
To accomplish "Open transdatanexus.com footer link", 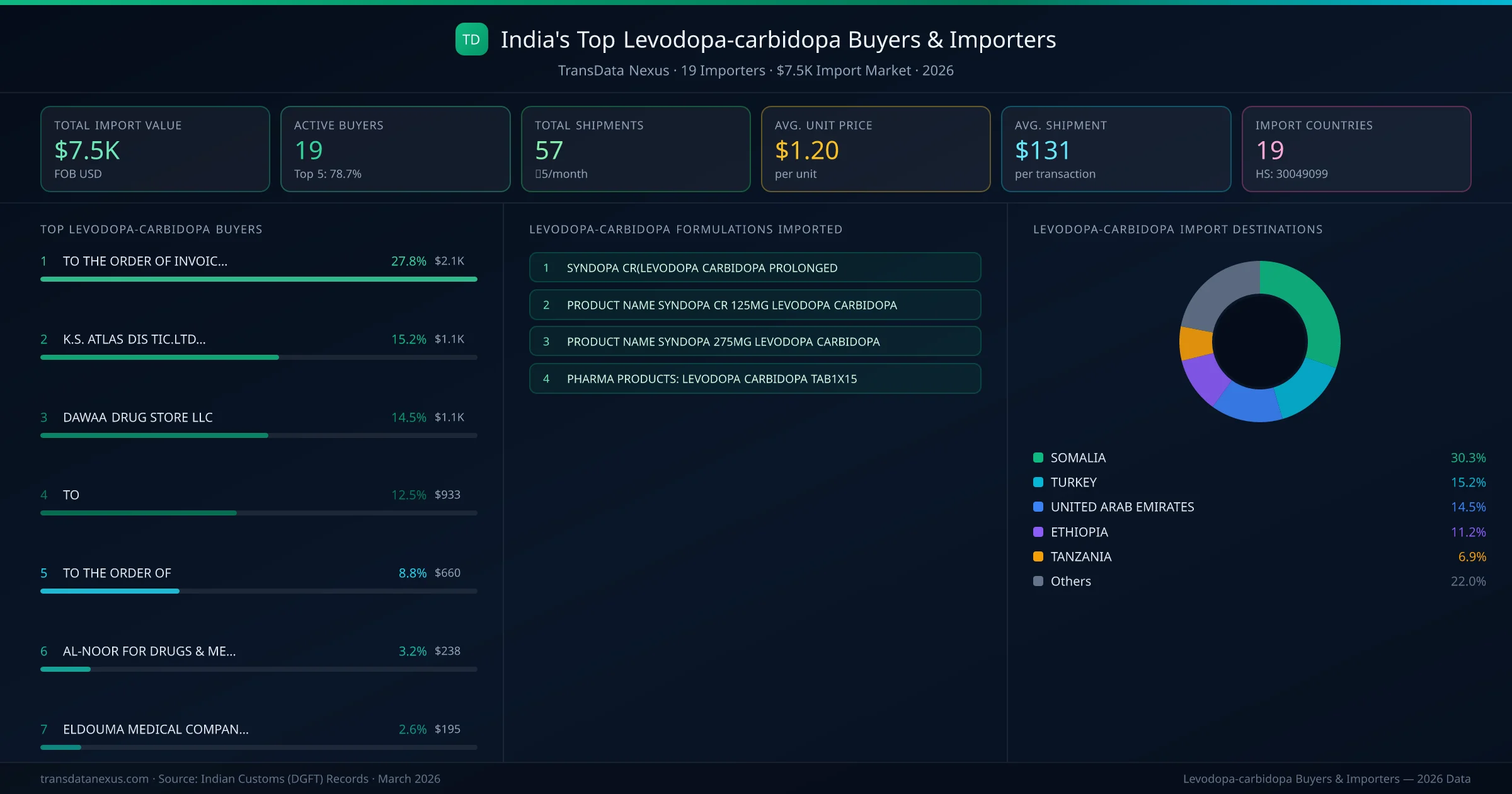I will pos(94,779).
